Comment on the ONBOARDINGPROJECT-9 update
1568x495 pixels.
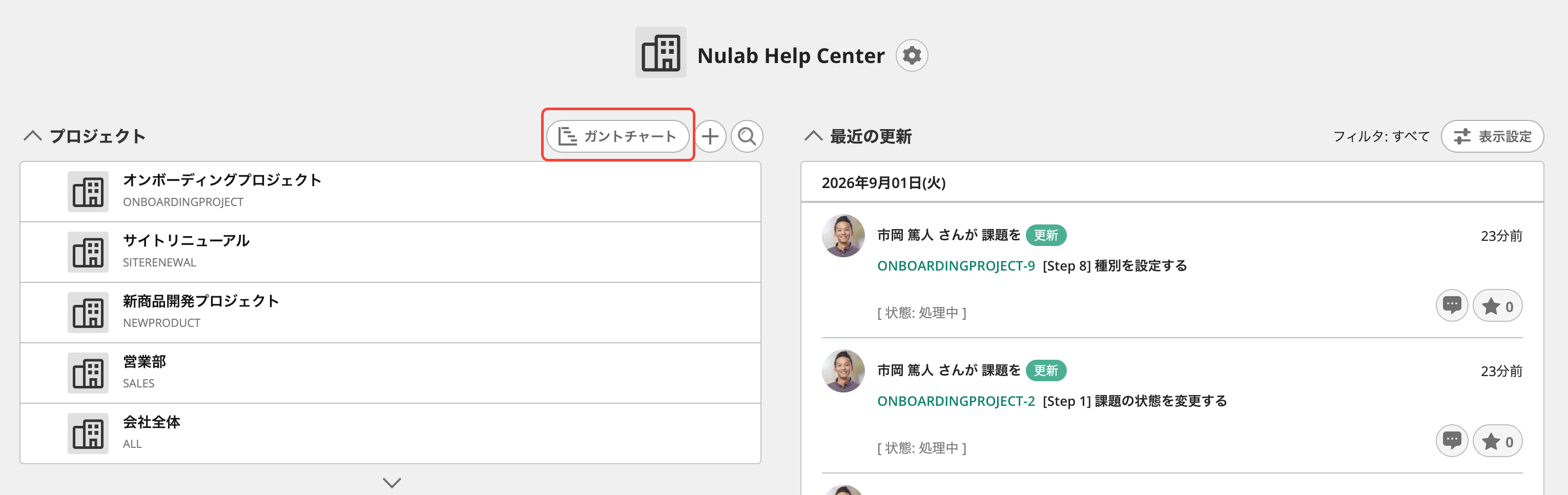(1452, 305)
